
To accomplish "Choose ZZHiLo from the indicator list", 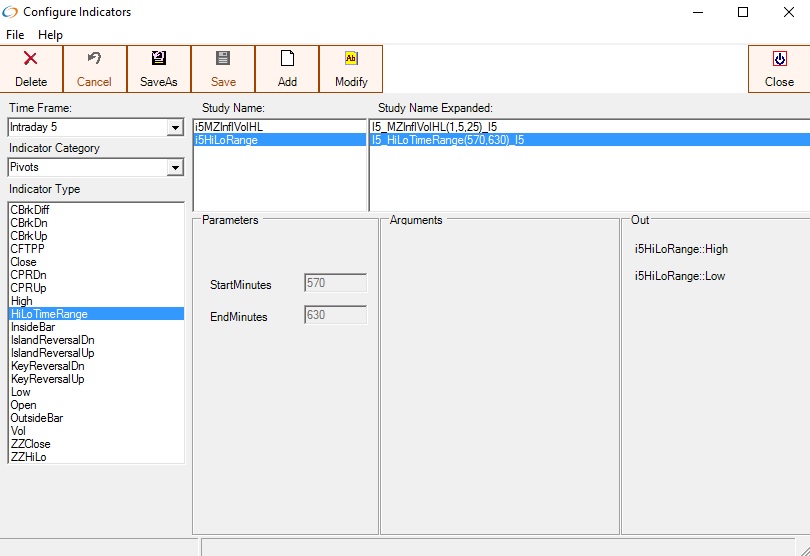I will click(28, 457).
